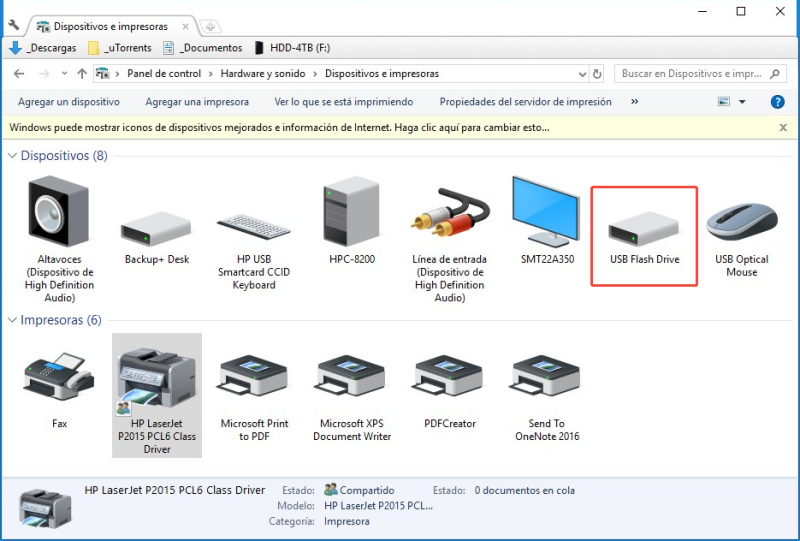
Task: Select the Altavoces speaker device icon
Action: coord(59,212)
